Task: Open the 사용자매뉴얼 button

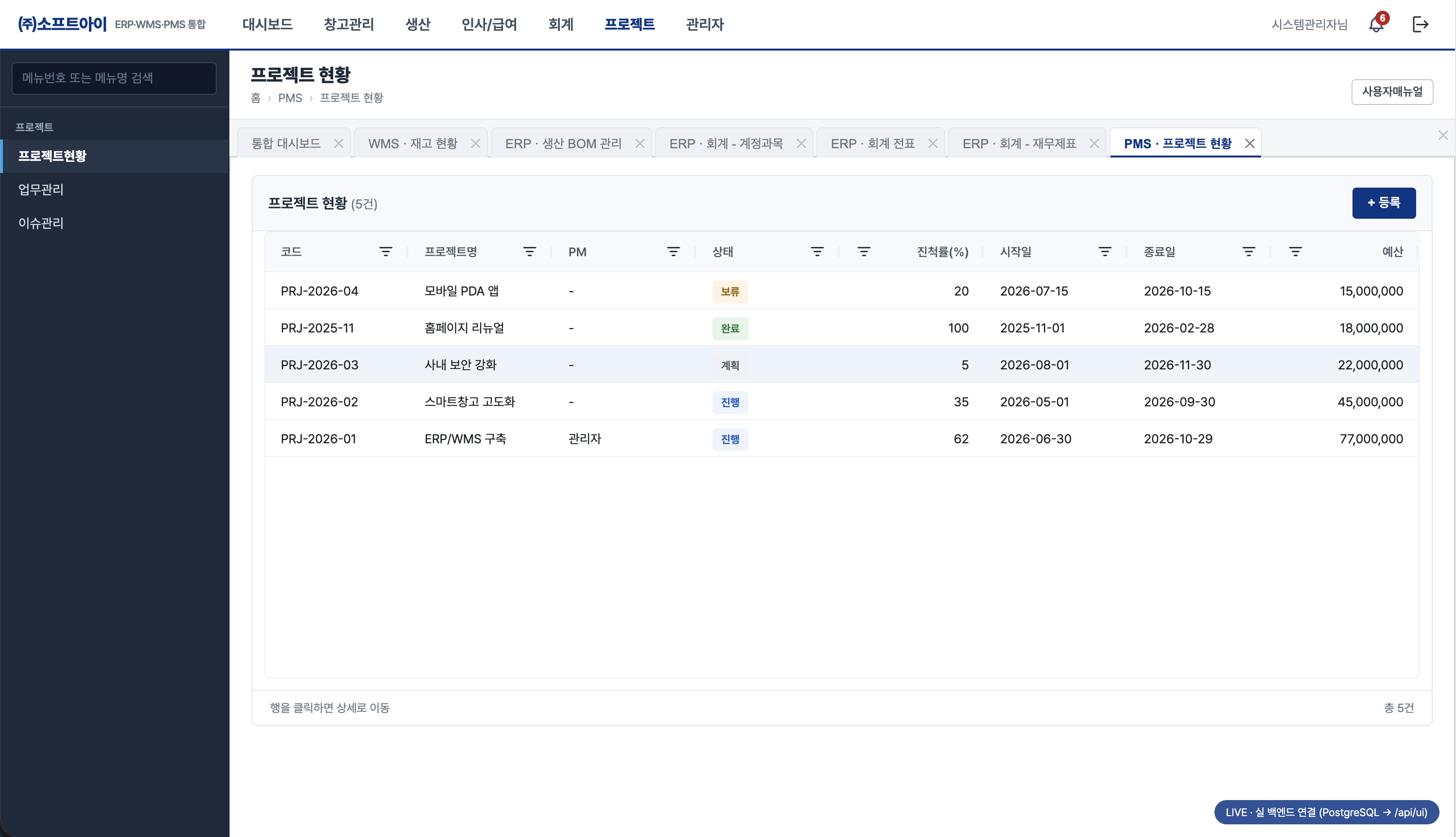Action: click(1392, 92)
